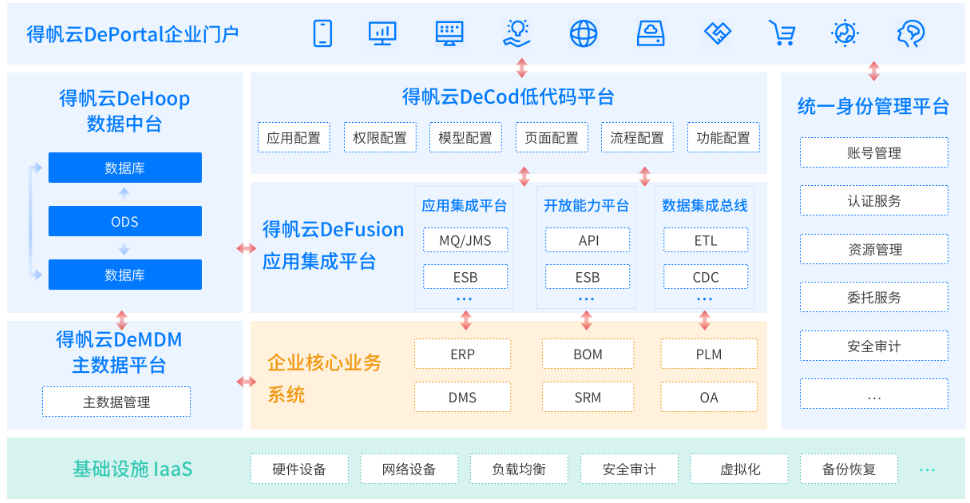Click the SRM system box
Screen dimensions: 970x503
pyautogui.click(x=588, y=397)
